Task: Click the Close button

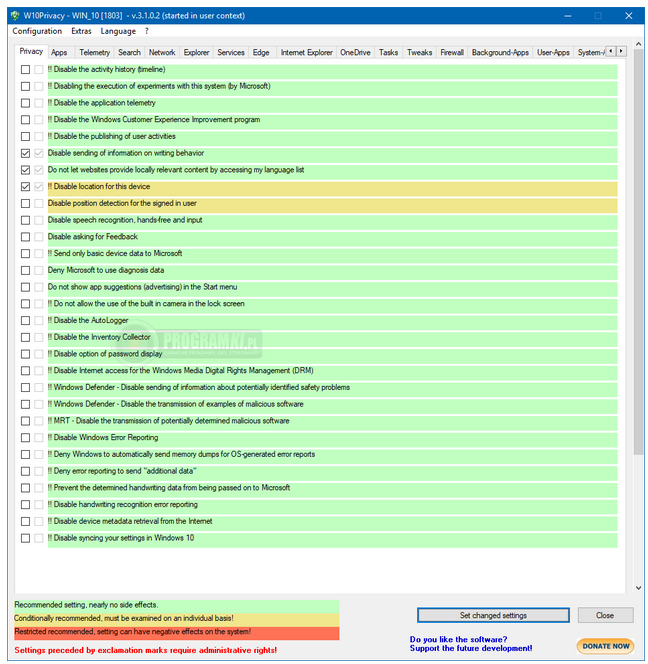Action: pyautogui.click(x=605, y=615)
